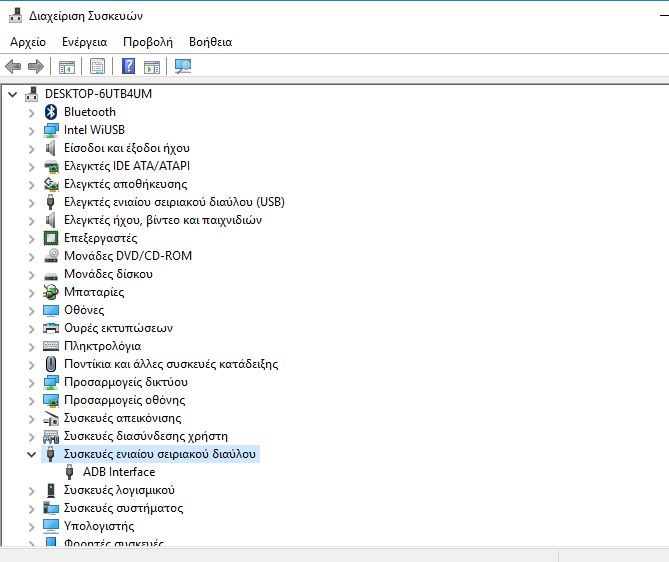This screenshot has height=562, width=669.
Task: Expand the Οθόνες category arrow
Action: coord(31,310)
